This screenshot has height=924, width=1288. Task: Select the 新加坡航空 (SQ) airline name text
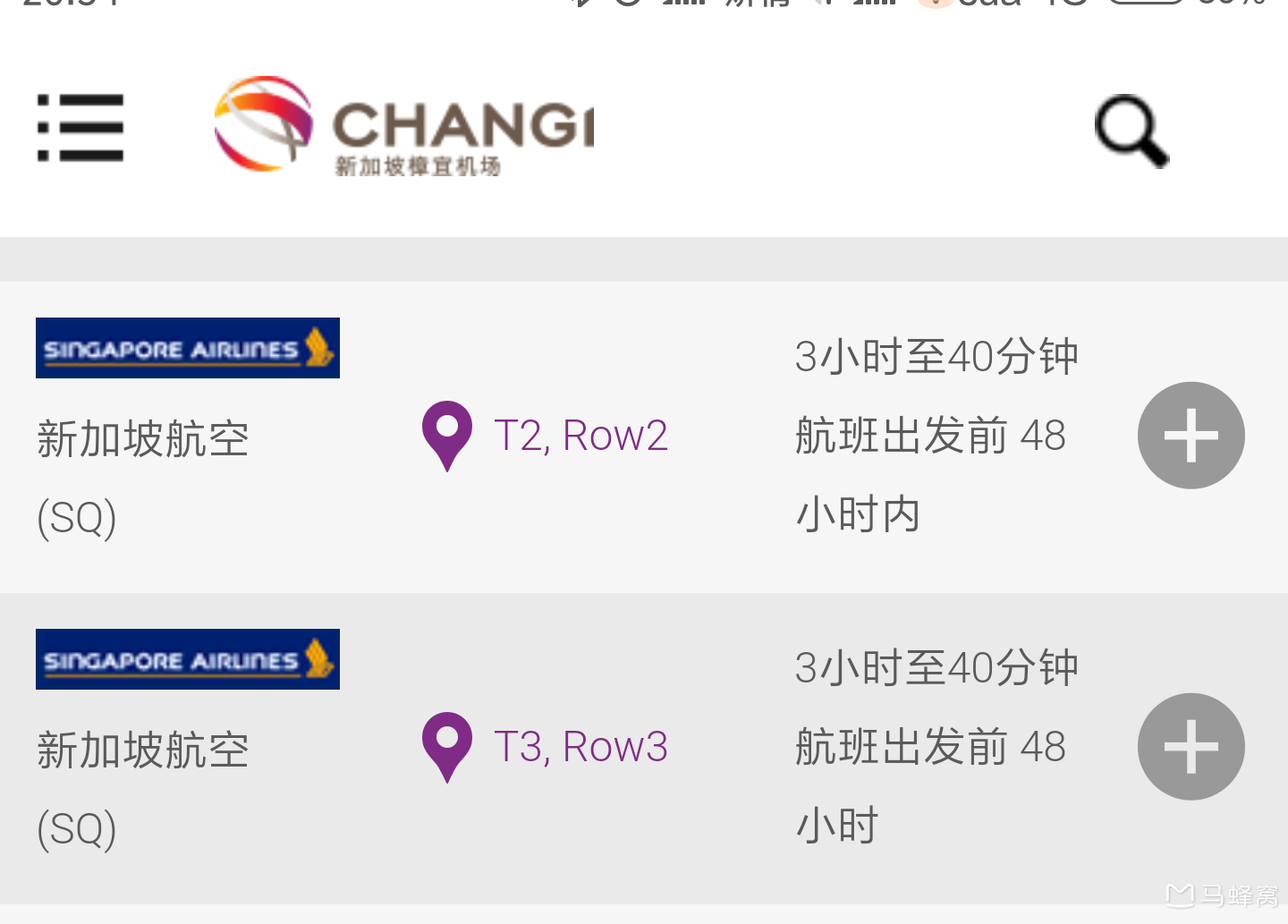(143, 438)
